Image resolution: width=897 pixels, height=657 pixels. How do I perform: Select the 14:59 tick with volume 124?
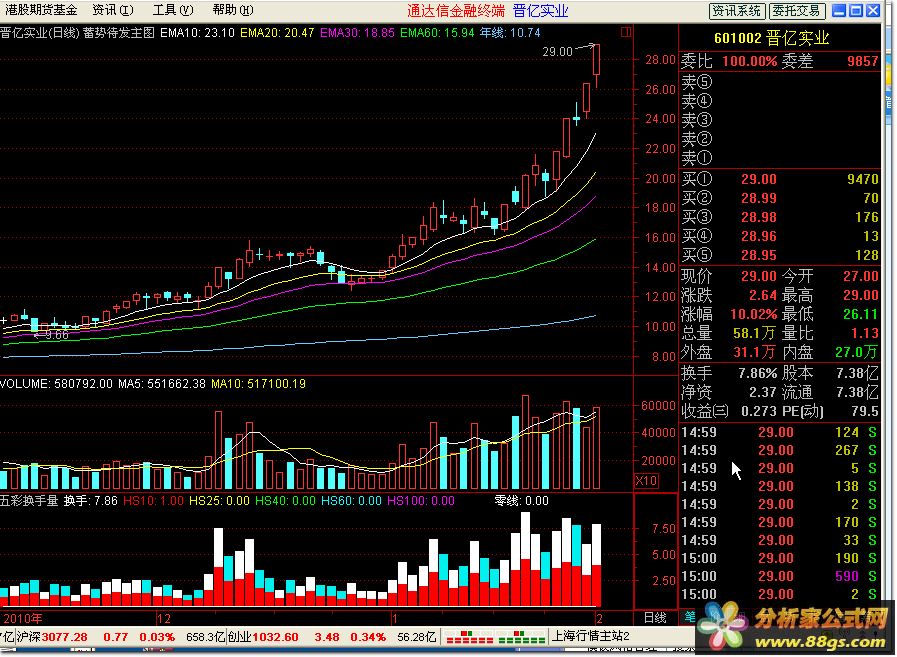tap(780, 432)
